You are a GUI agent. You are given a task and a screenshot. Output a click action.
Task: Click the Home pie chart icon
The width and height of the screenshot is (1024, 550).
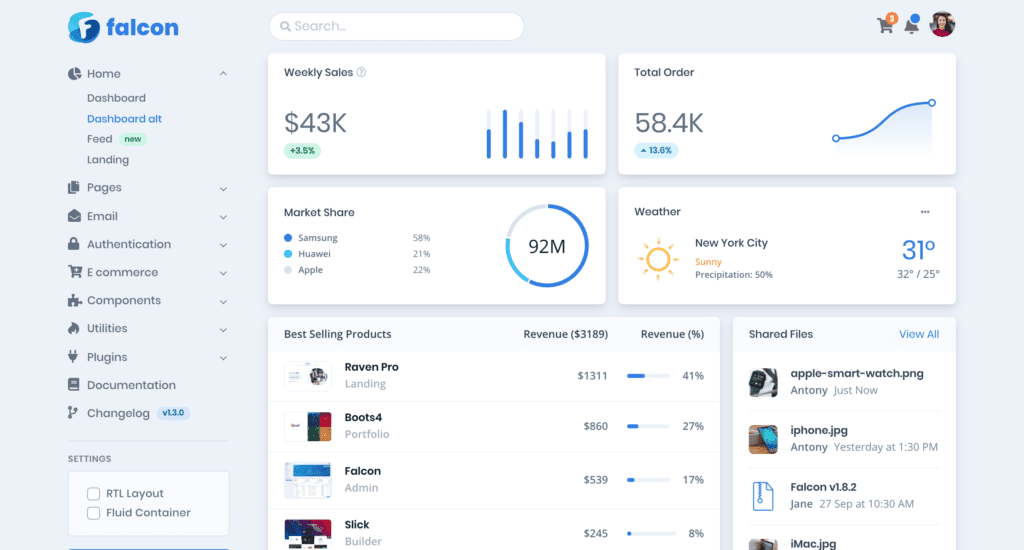(x=74, y=74)
